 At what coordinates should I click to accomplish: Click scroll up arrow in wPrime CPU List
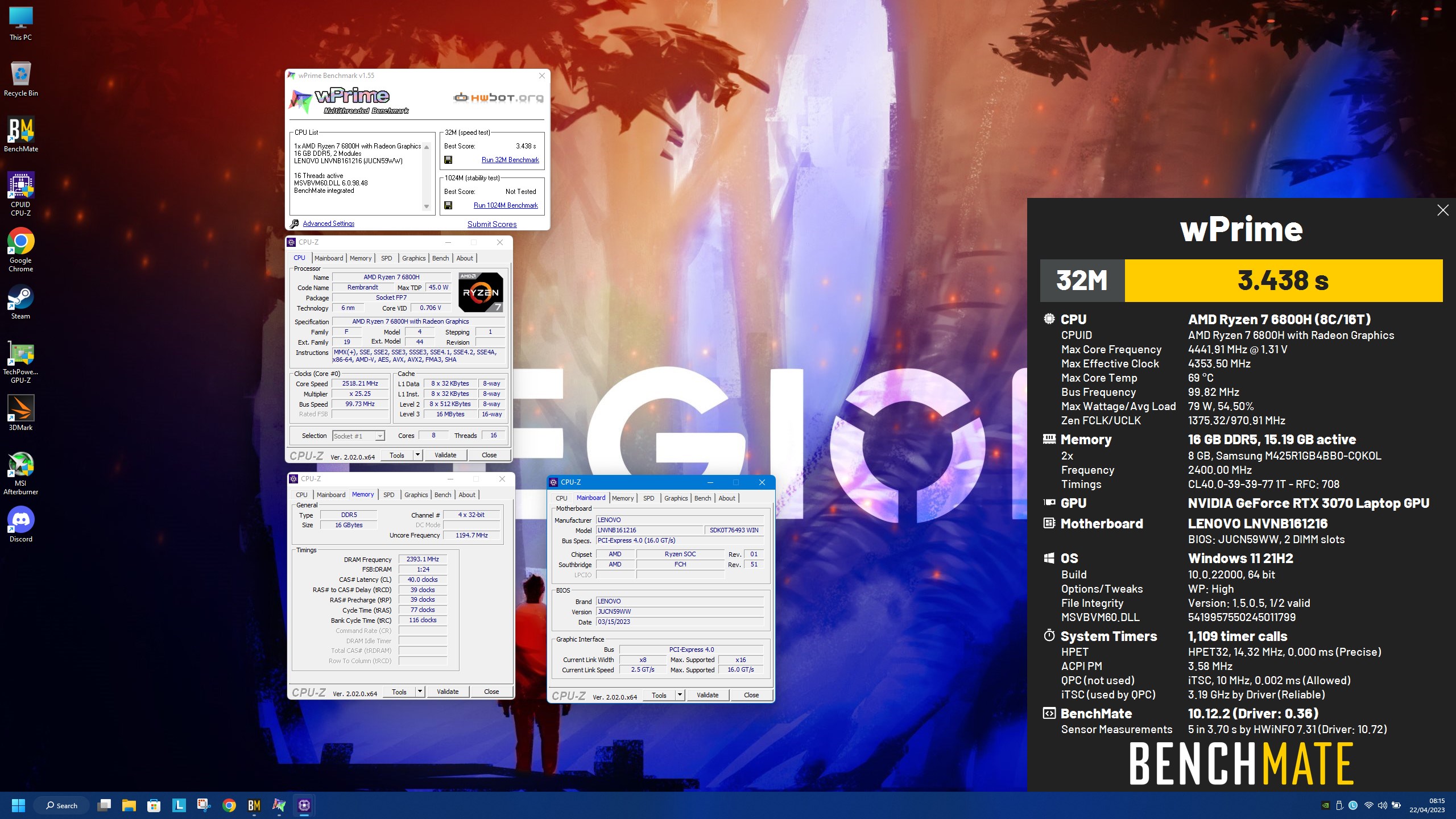(x=427, y=147)
